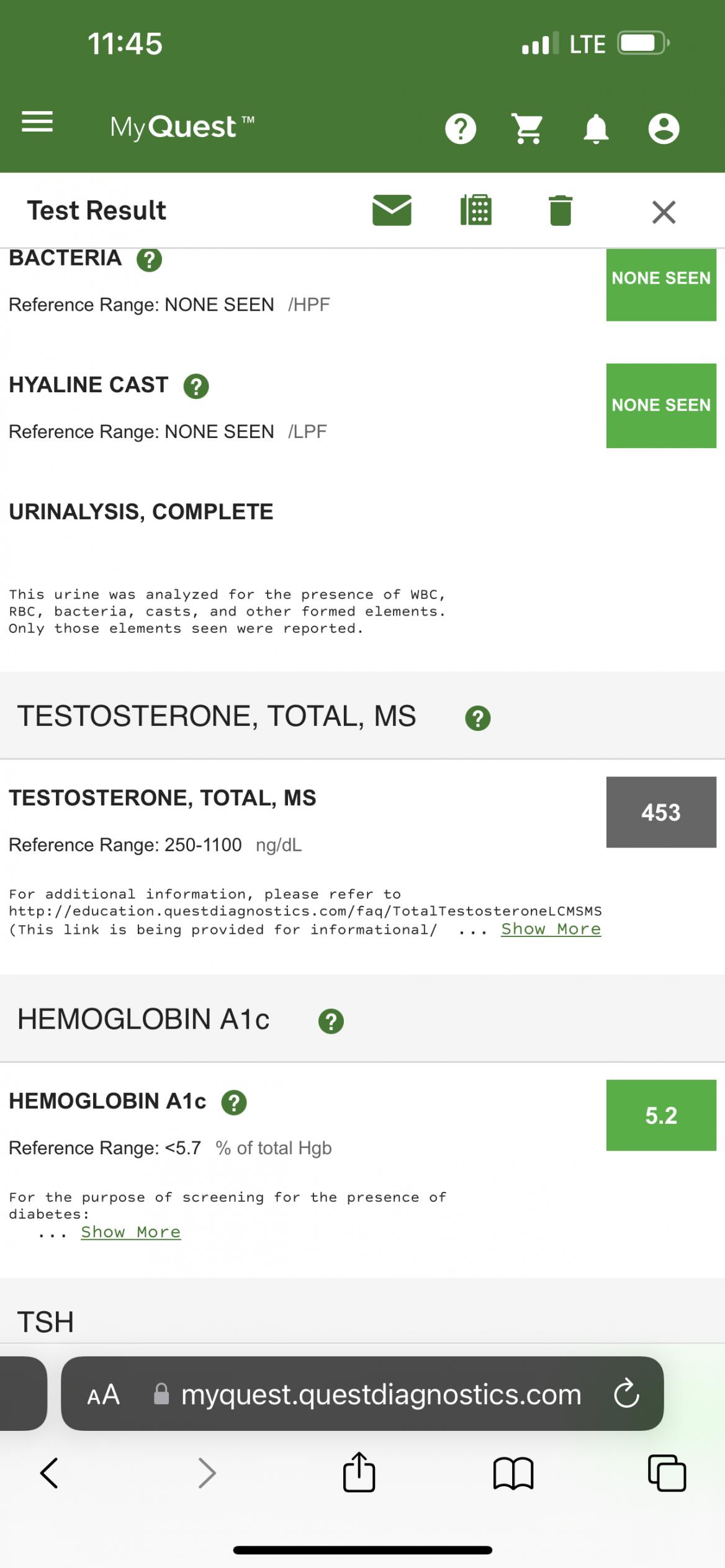725x1568 pixels.
Task: Delete the test result with trash icon
Action: point(561,210)
